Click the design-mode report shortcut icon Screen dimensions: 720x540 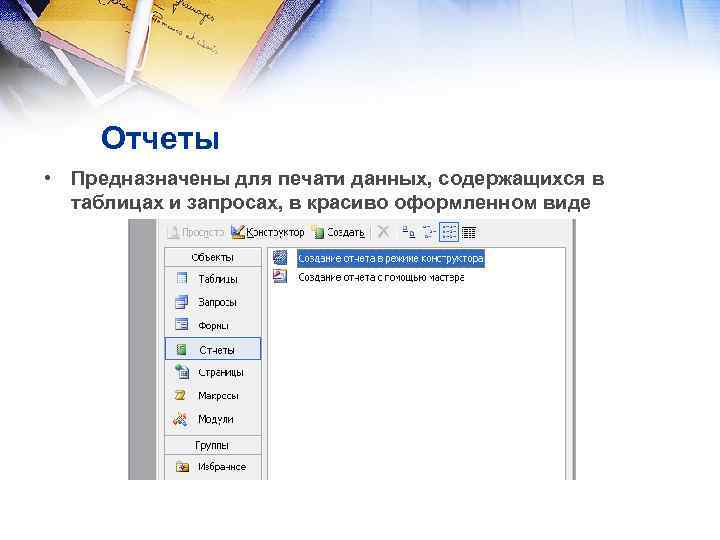pyautogui.click(x=280, y=257)
